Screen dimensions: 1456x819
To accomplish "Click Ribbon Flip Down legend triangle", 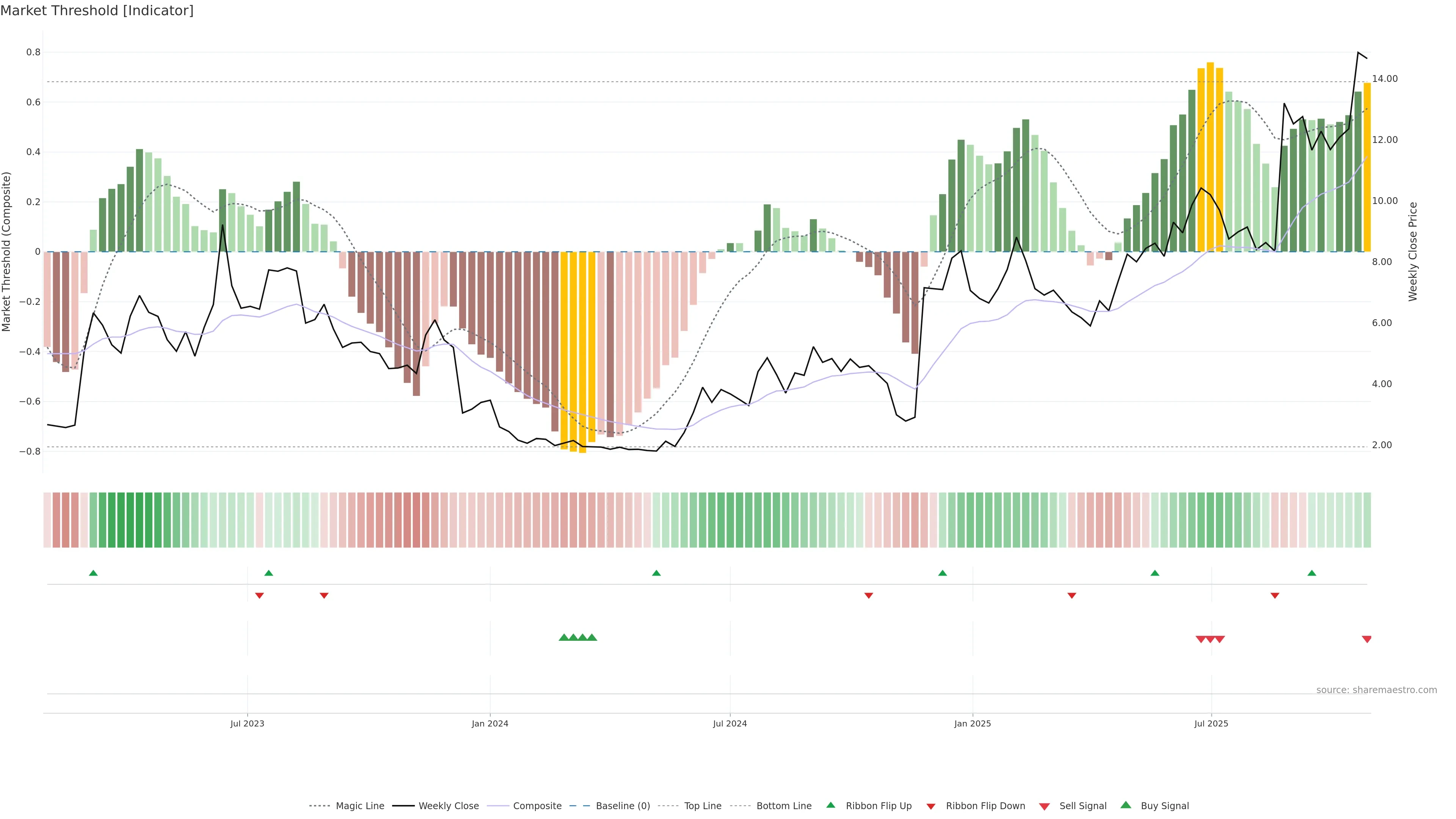I will click(x=931, y=806).
